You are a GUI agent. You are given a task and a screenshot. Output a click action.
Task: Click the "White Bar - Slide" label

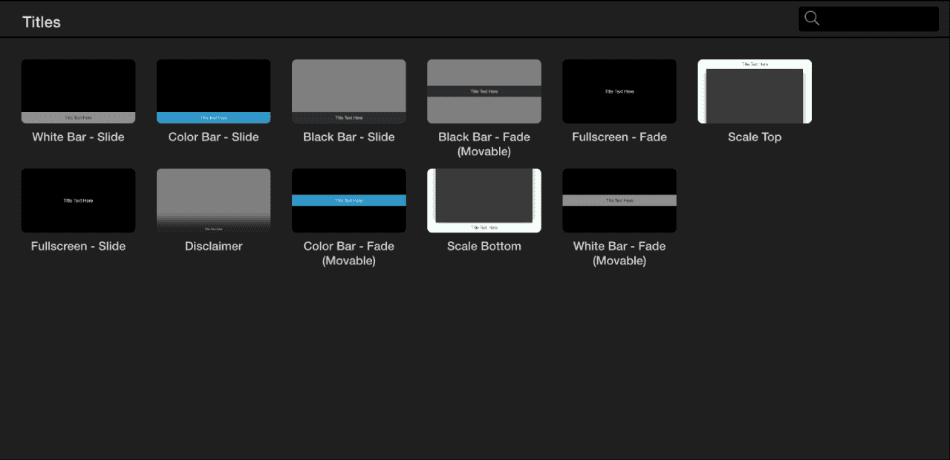pos(78,137)
